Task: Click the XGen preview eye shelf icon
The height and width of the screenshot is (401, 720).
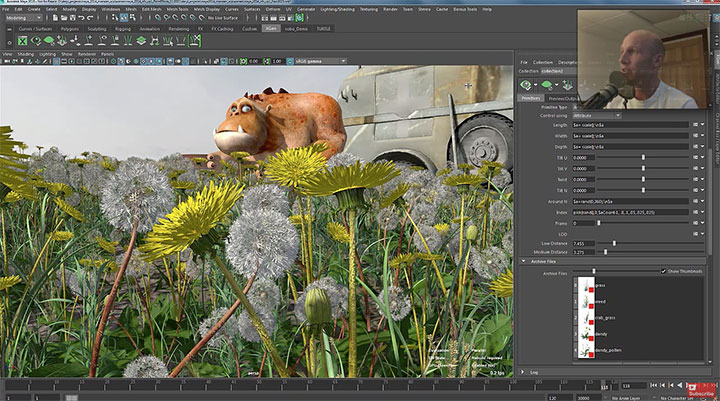Action: 36,41
